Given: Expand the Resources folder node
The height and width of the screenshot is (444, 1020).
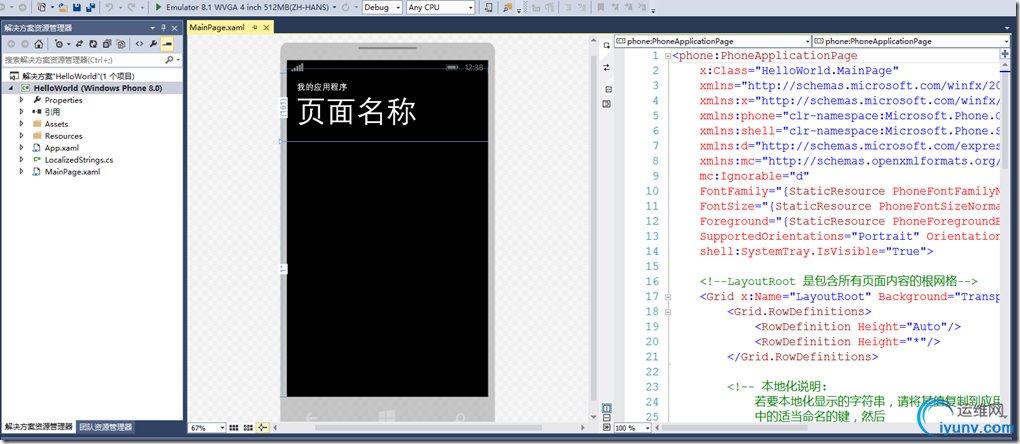Looking at the screenshot, I should click(21, 135).
